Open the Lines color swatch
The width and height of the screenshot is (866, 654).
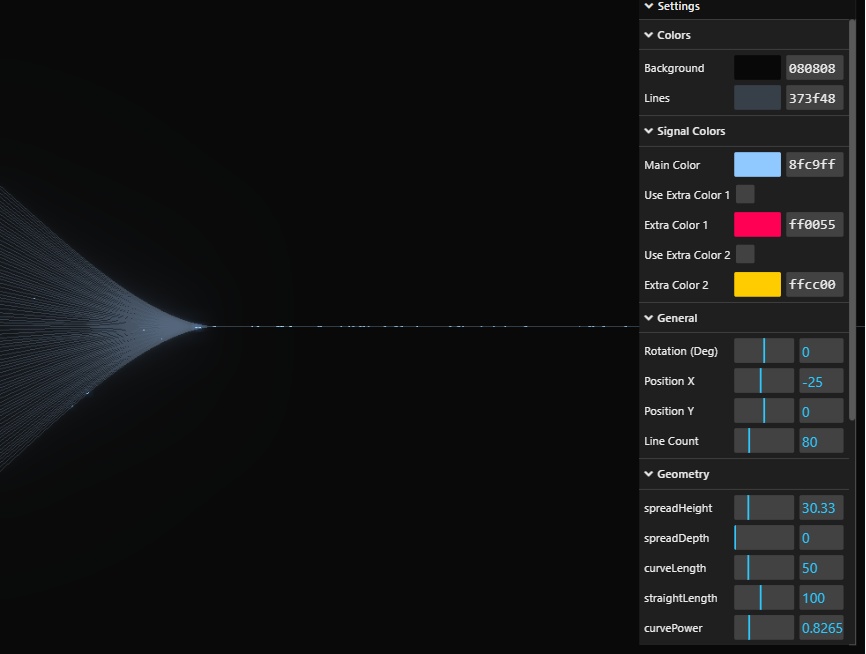[x=757, y=98]
